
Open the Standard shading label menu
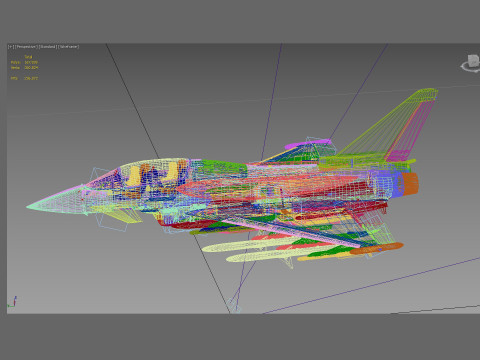(47, 47)
